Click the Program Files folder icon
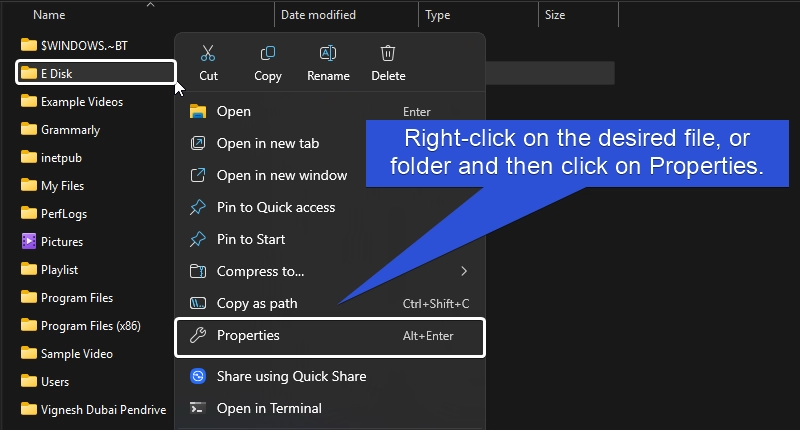 pyautogui.click(x=29, y=297)
